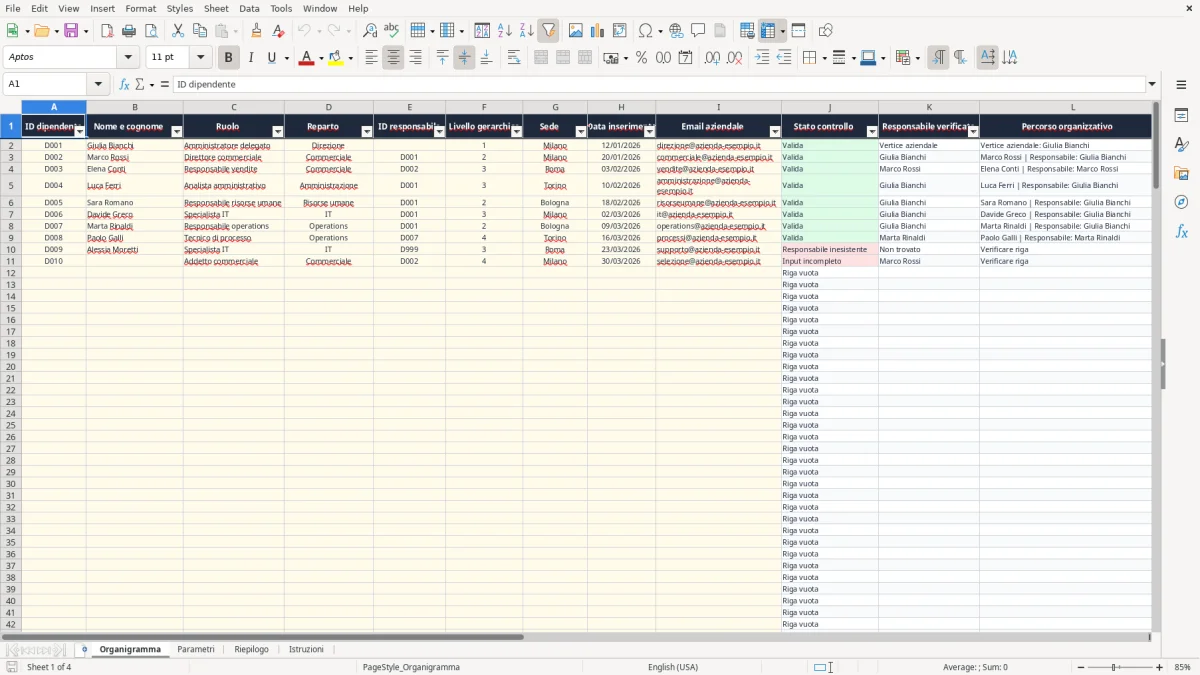Click the formula input field
1200x675 pixels.
(659, 85)
